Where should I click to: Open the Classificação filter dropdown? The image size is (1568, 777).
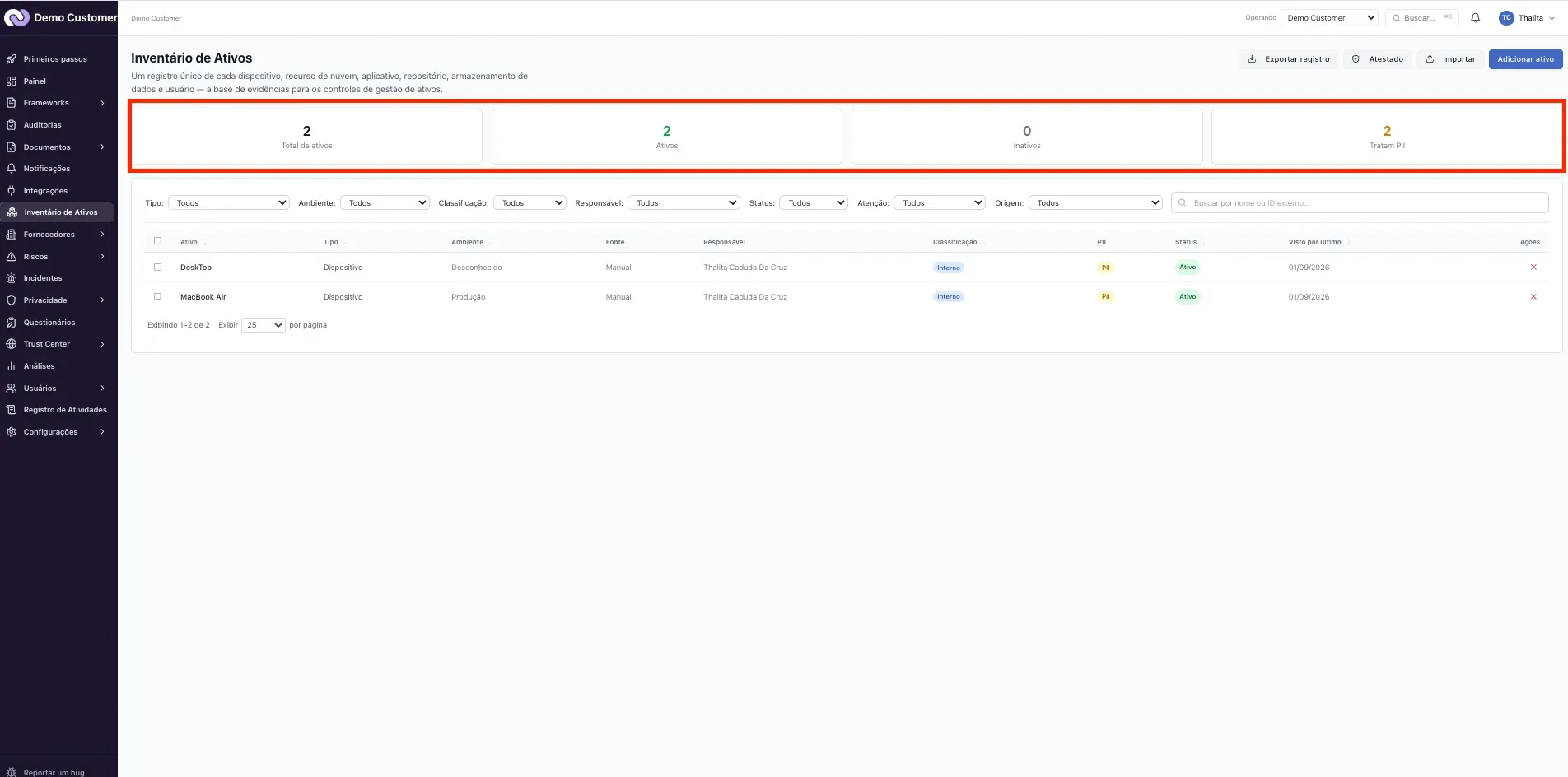[x=530, y=202]
